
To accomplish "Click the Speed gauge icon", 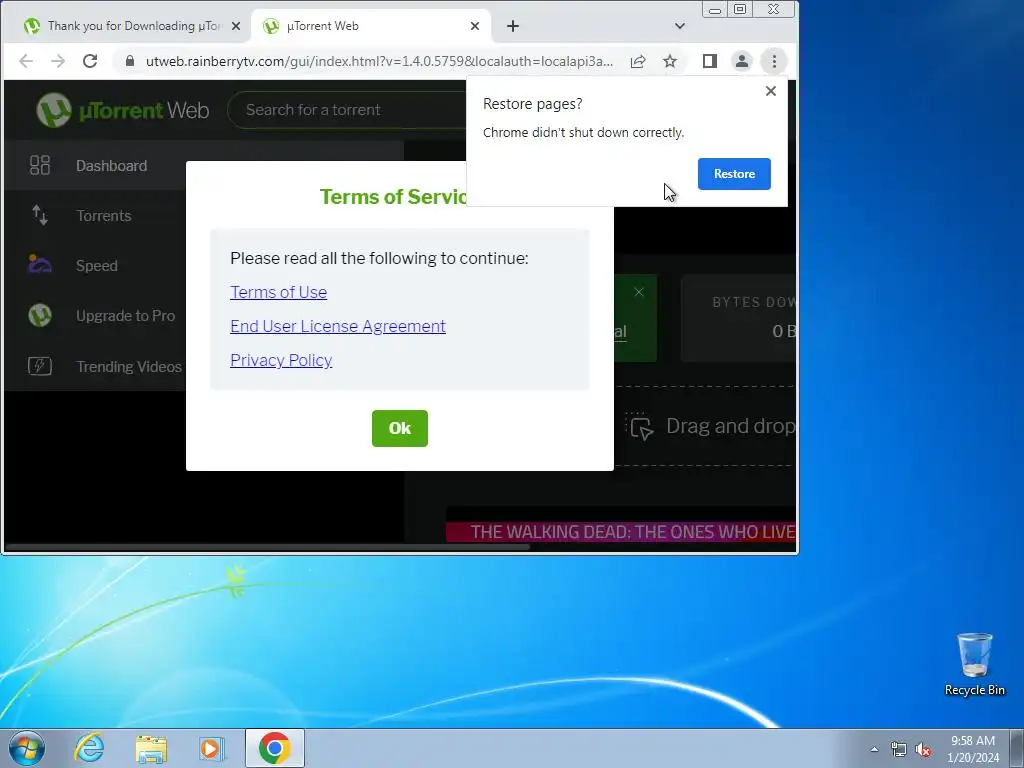I will click(x=40, y=264).
